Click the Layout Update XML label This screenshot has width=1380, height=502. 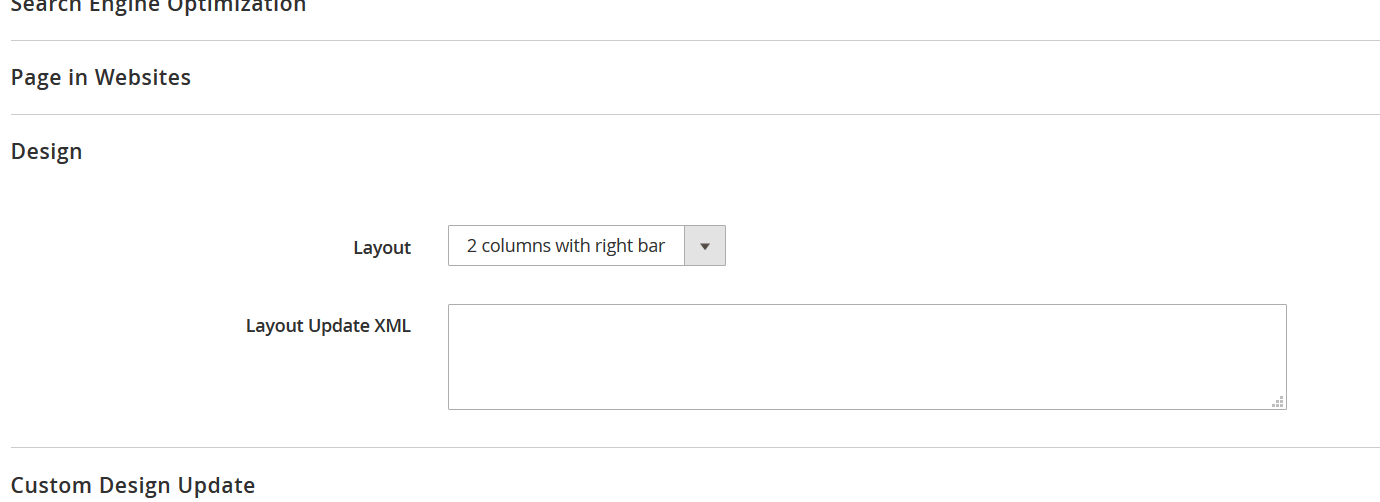[328, 326]
